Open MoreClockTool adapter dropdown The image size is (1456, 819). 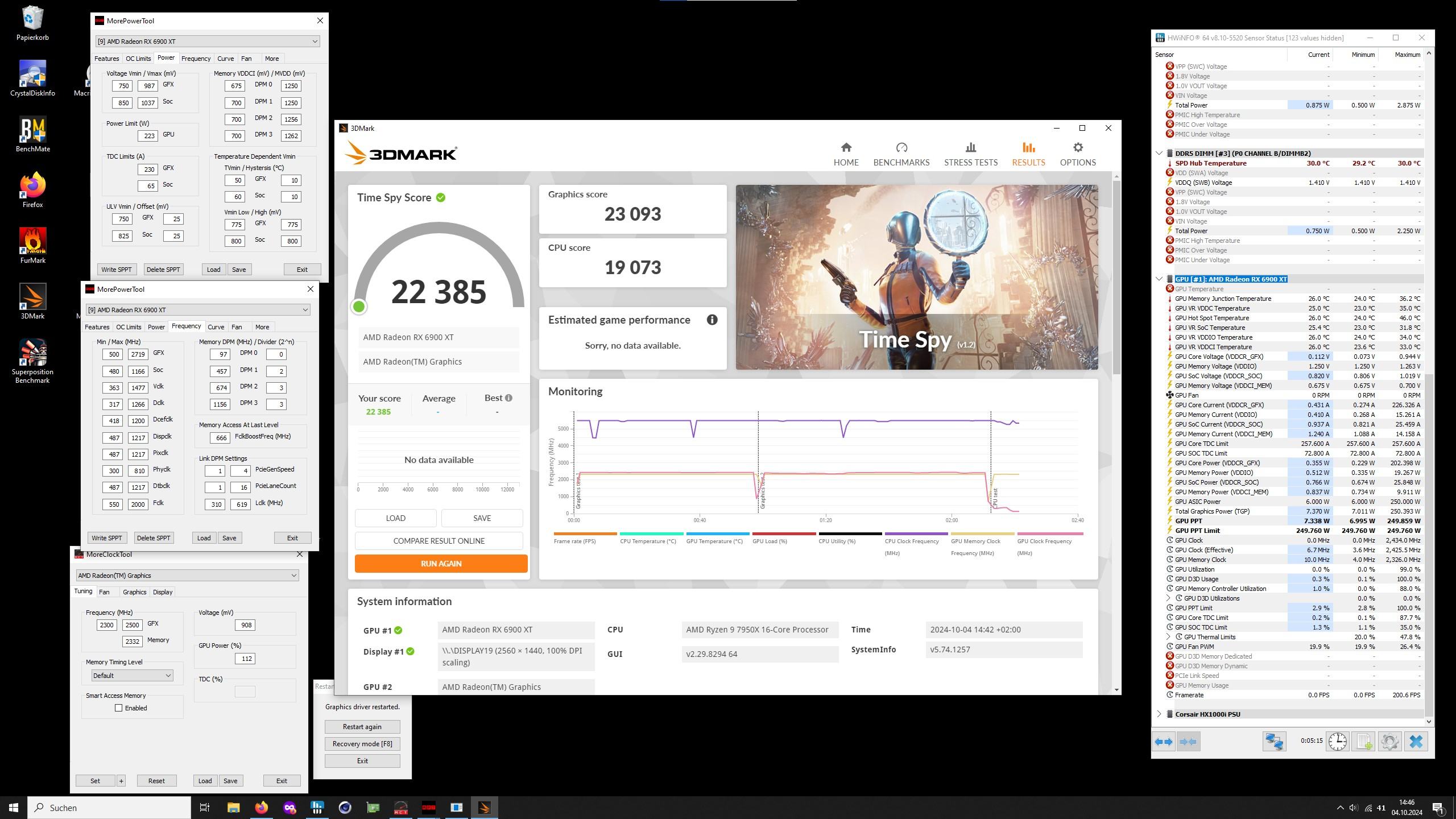[x=187, y=576]
